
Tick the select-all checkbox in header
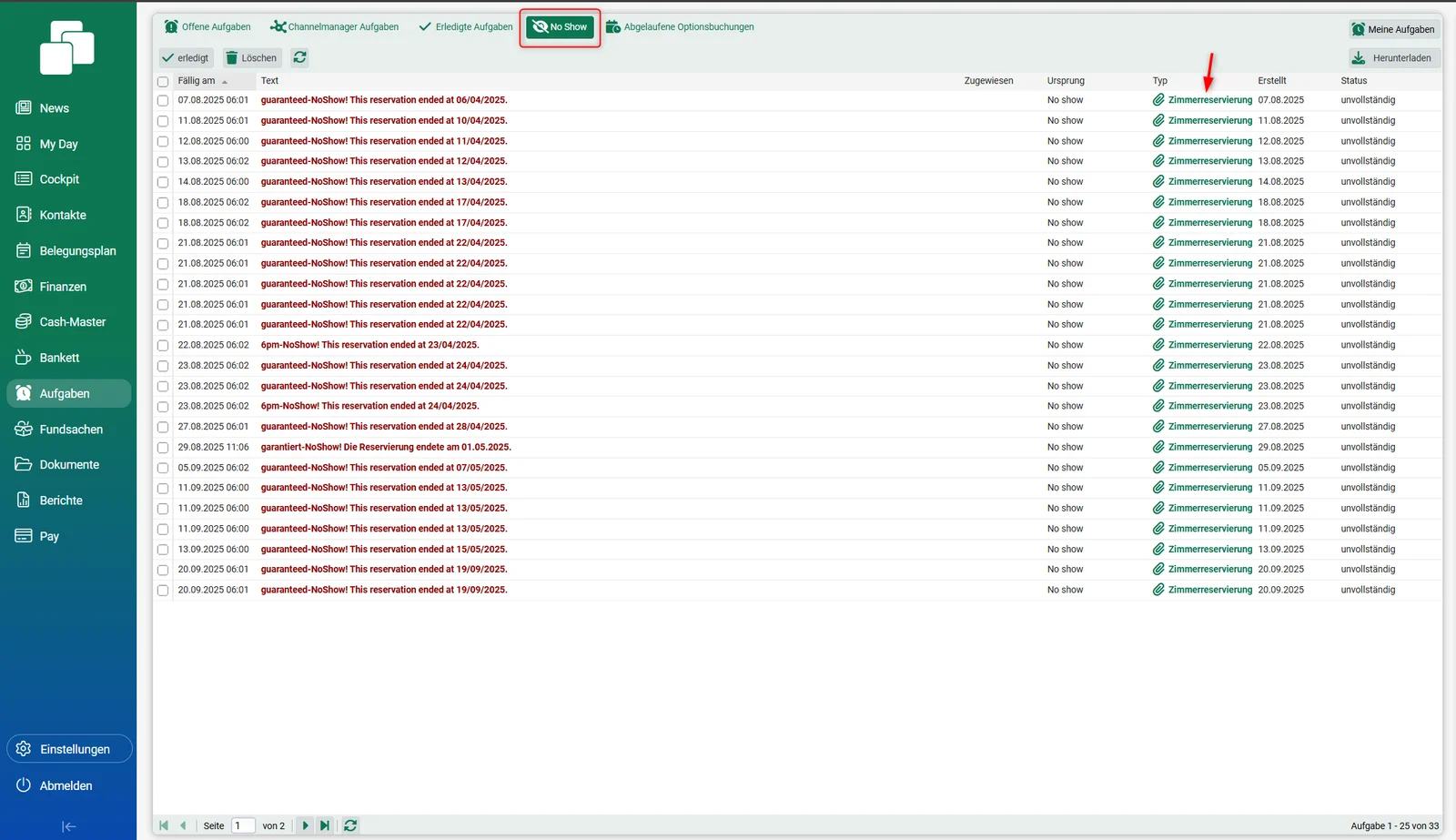[163, 81]
